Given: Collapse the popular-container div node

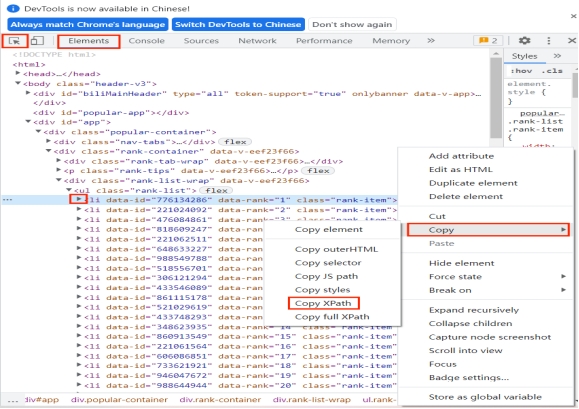Looking at the screenshot, I should pyautogui.click(x=38, y=132).
